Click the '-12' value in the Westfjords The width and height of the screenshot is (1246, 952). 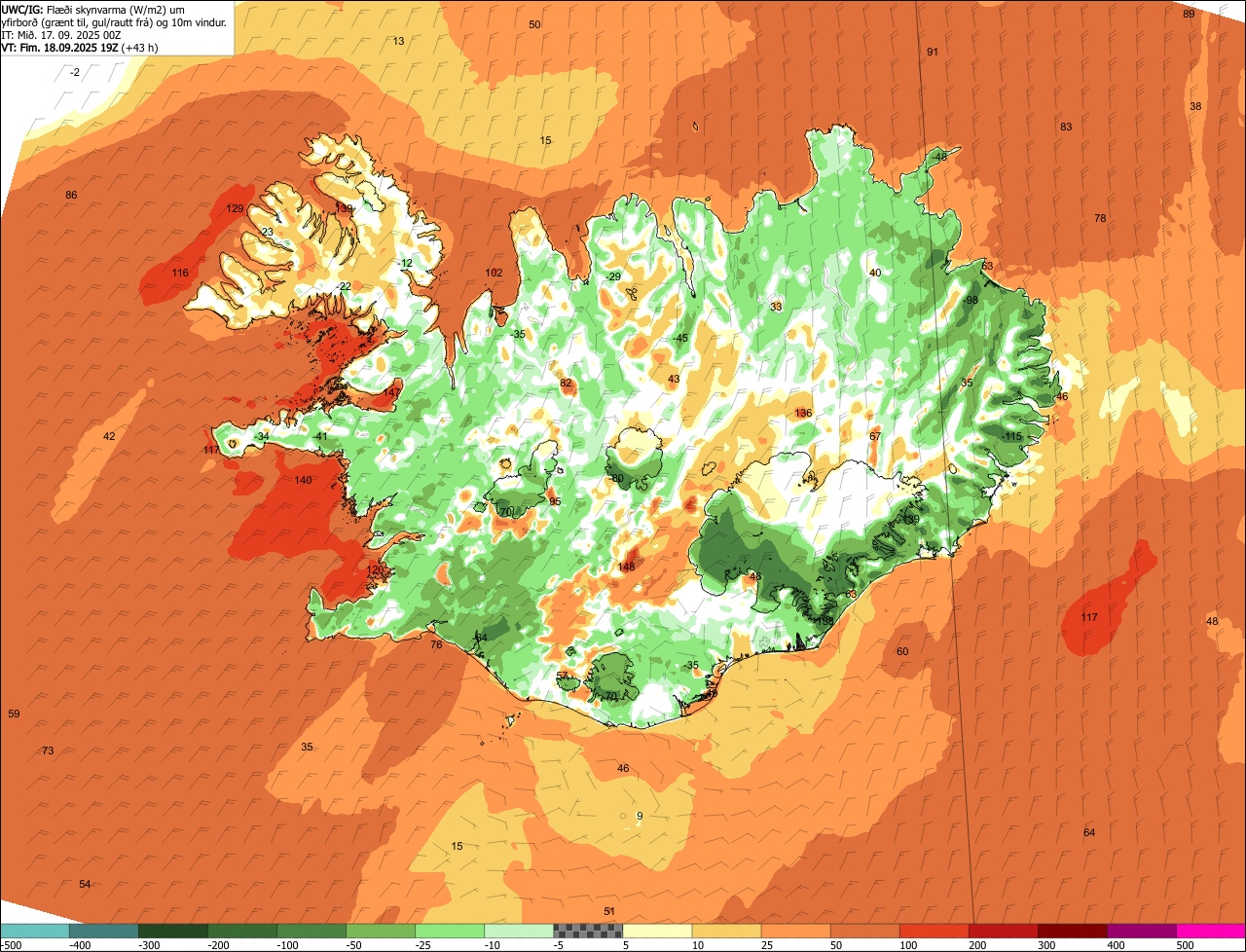[x=405, y=263]
